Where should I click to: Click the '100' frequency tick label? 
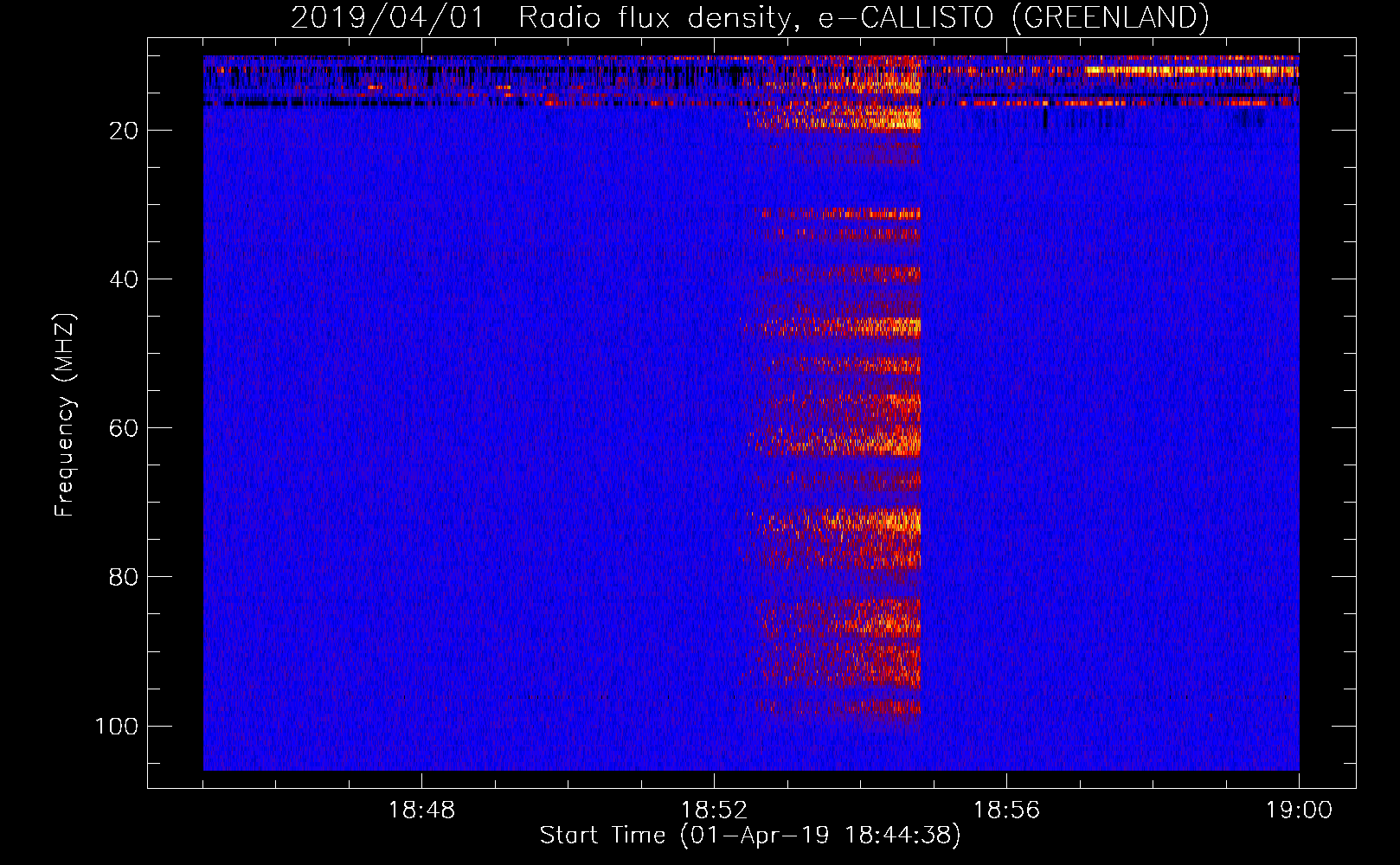(117, 726)
